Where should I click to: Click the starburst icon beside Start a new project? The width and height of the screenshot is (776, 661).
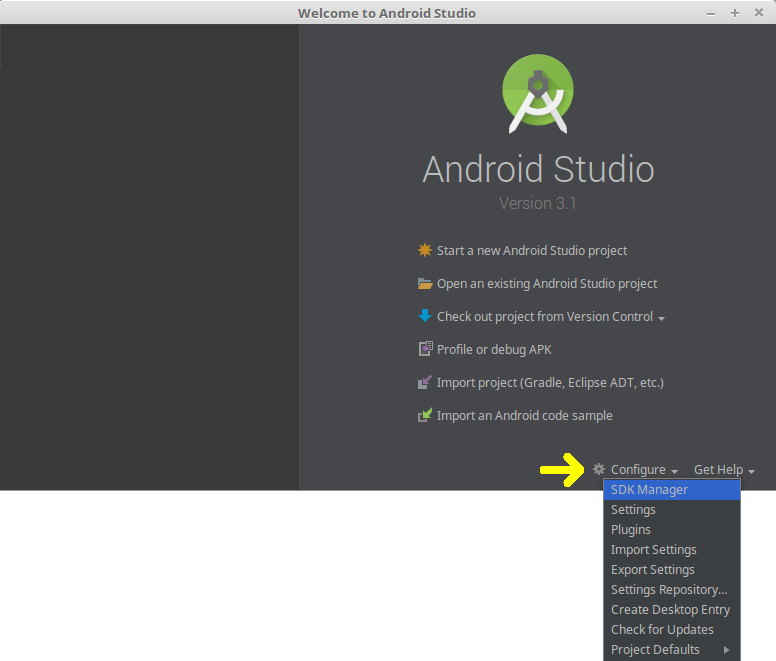point(425,250)
